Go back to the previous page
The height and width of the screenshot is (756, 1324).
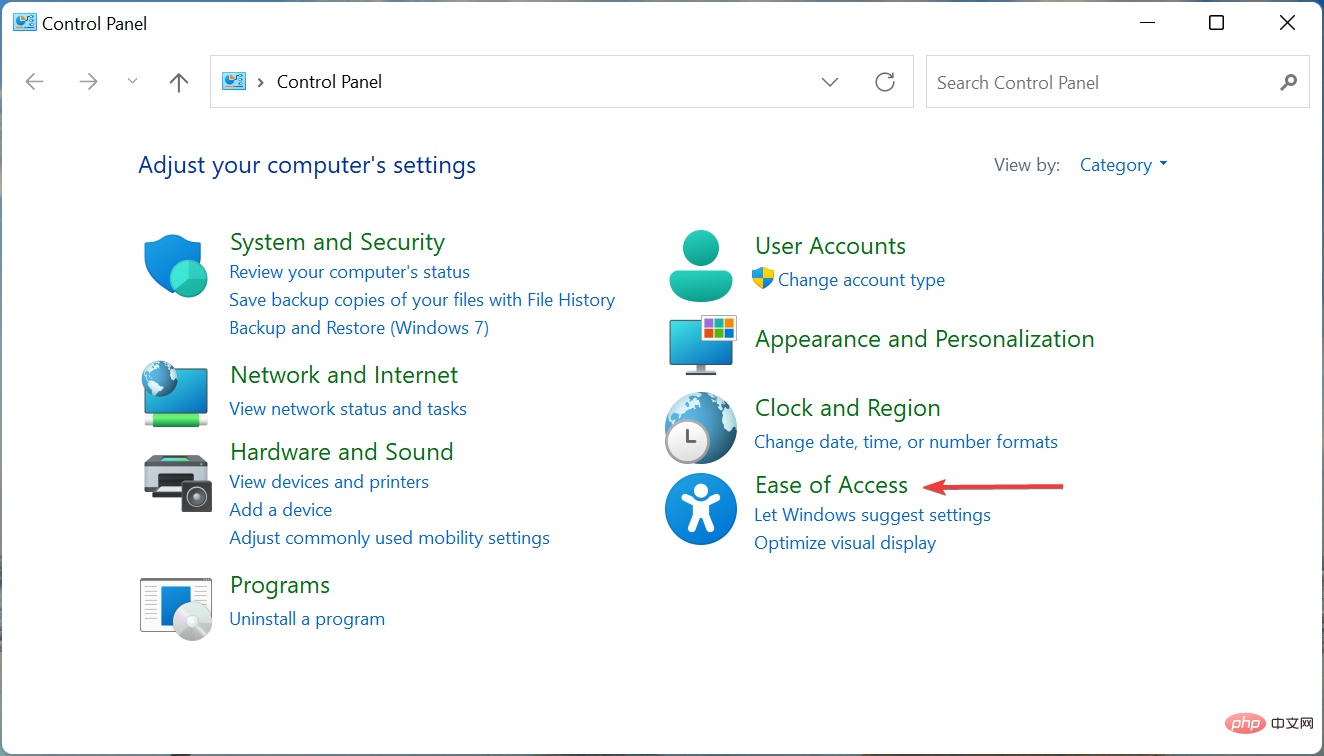[x=35, y=82]
